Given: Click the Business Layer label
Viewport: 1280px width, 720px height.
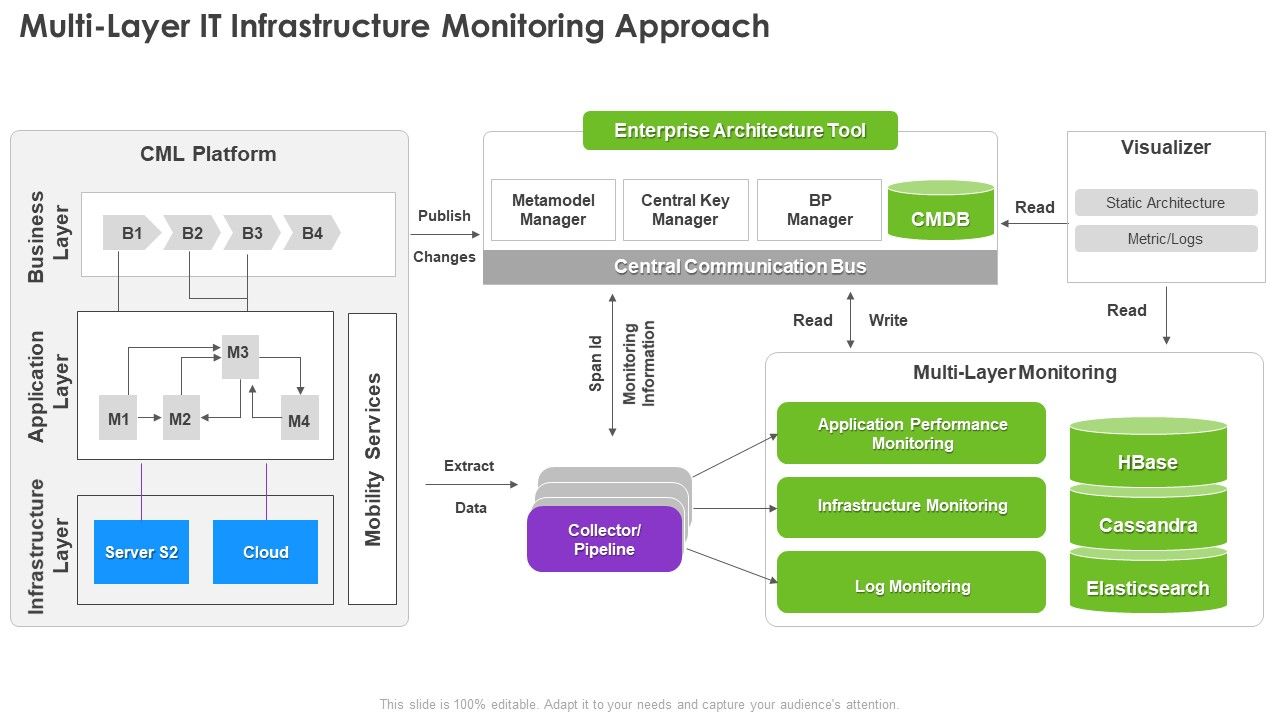Looking at the screenshot, I should point(49,236).
